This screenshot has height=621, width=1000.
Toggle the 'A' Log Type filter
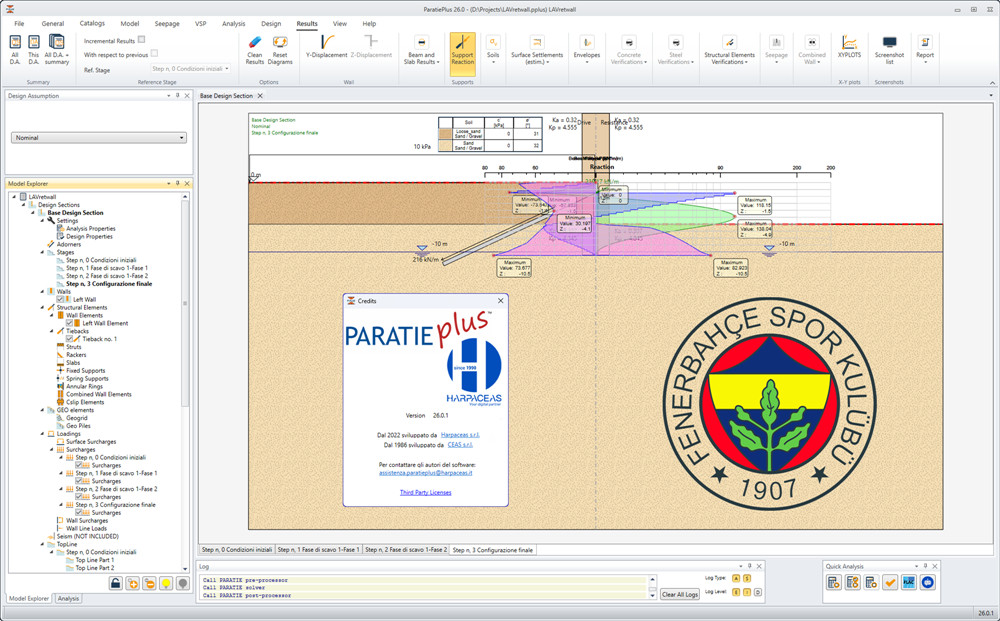[736, 578]
